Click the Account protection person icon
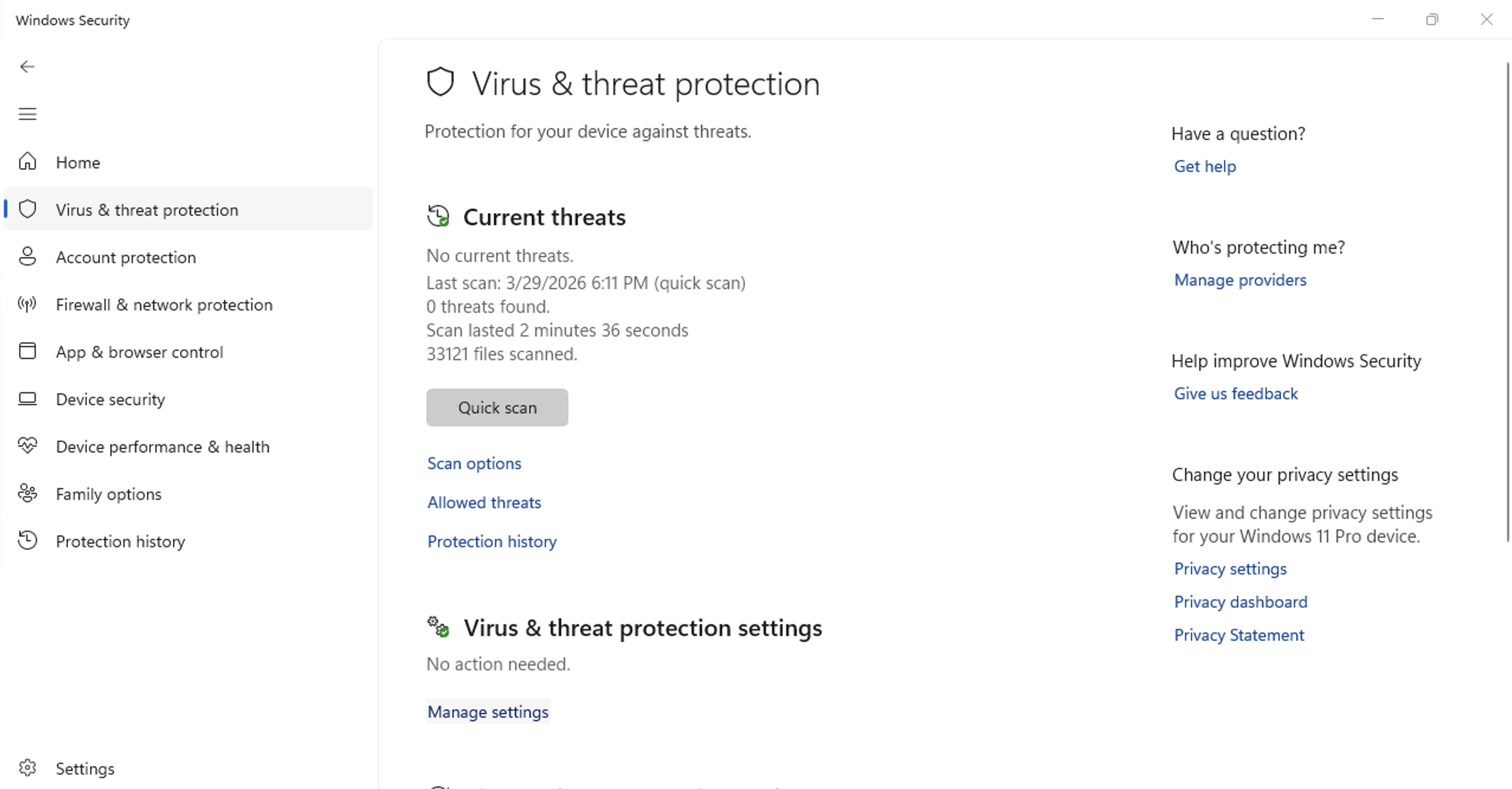This screenshot has width=1512, height=789. pos(27,256)
